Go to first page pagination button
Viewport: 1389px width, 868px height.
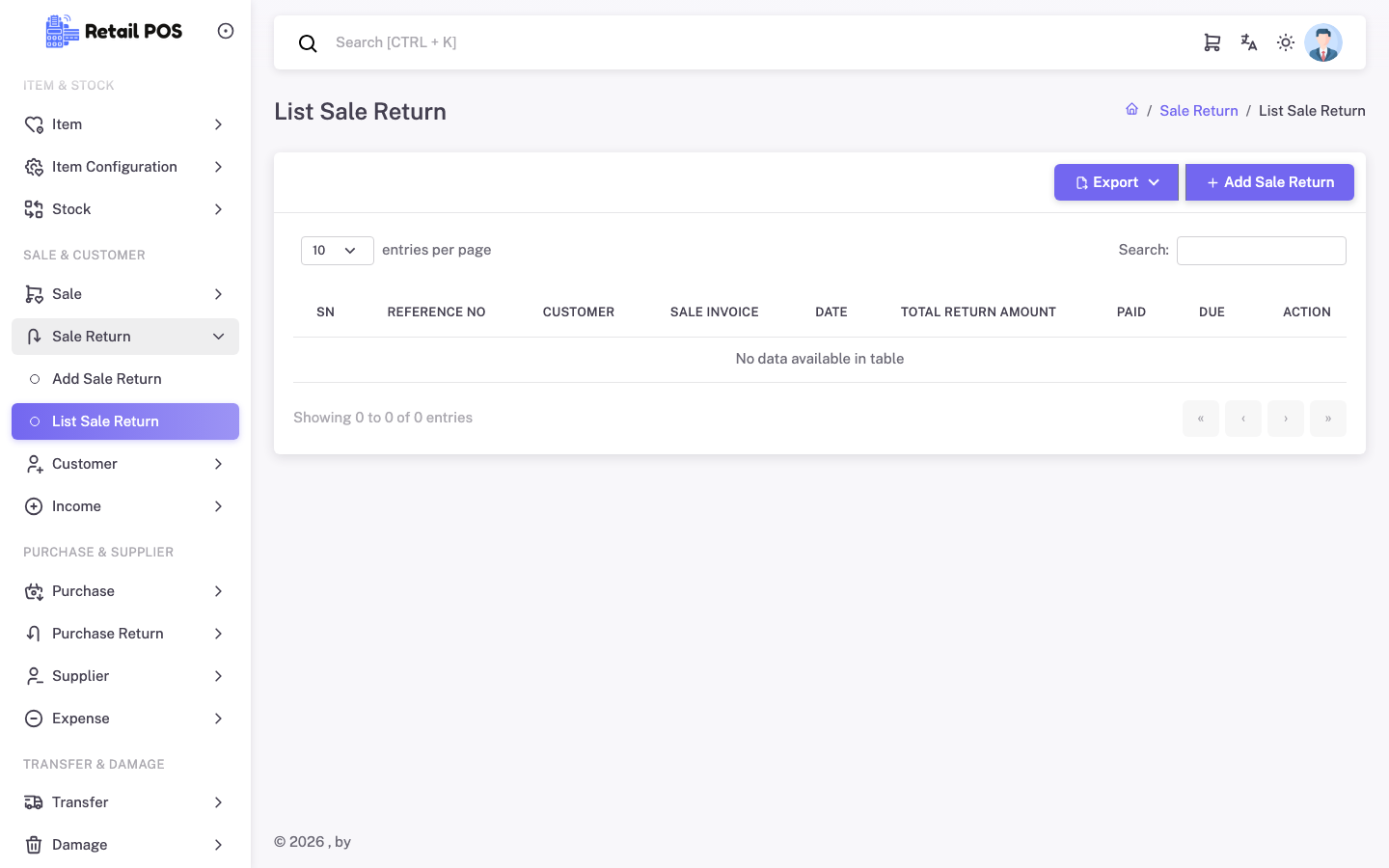point(1201,419)
